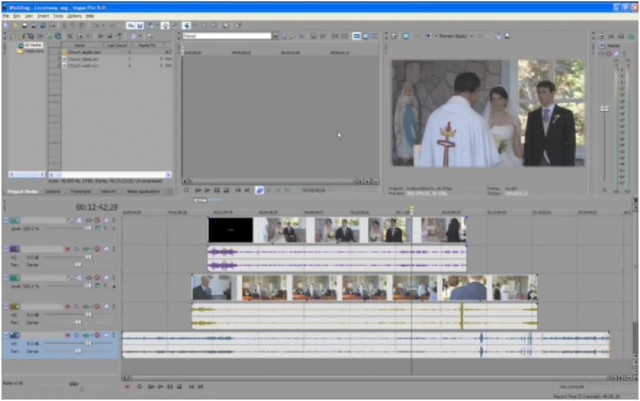Open the Edit menu

pyautogui.click(x=17, y=16)
